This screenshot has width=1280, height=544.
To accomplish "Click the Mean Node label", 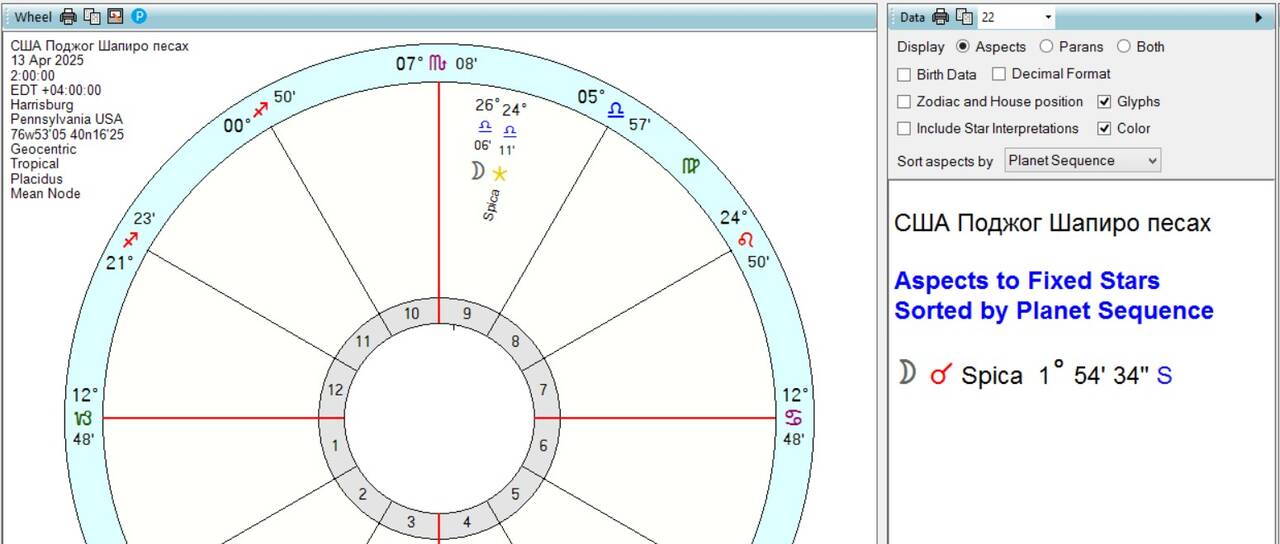I will (x=45, y=194).
